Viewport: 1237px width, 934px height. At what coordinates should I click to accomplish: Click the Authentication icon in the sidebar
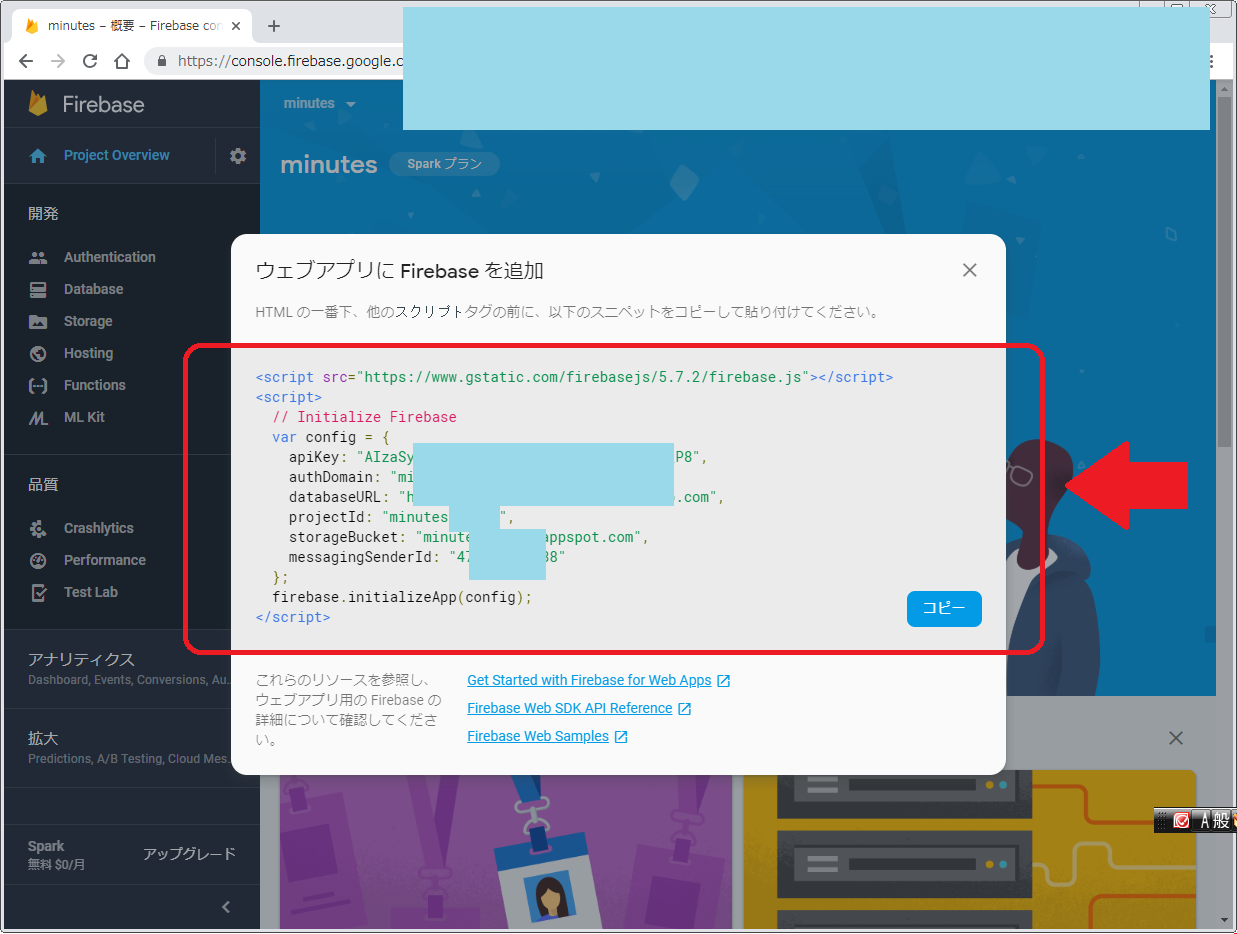click(38, 257)
